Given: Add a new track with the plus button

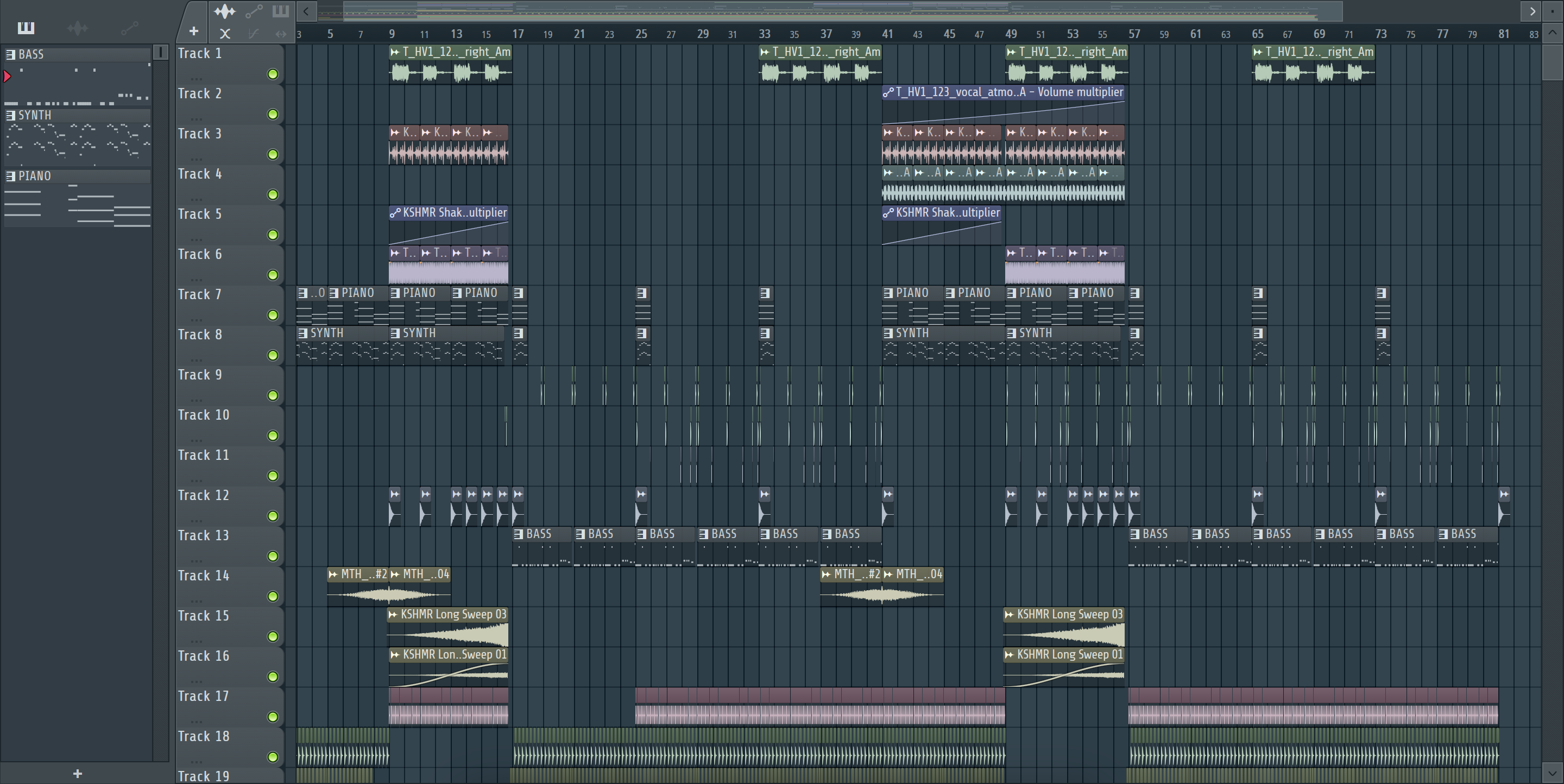Looking at the screenshot, I should point(194,31).
